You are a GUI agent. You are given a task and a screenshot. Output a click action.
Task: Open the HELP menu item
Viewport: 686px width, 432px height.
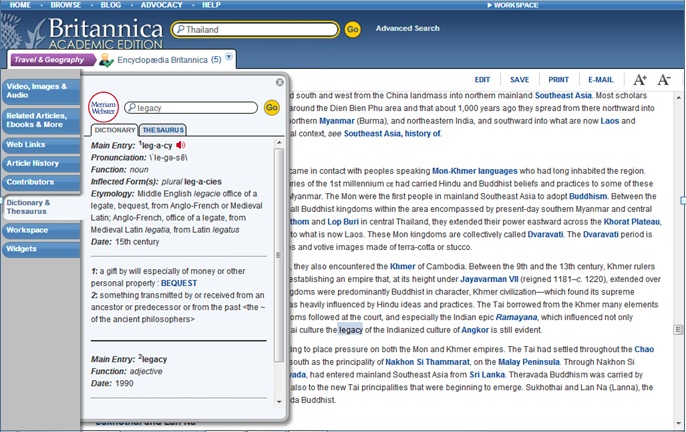click(211, 5)
